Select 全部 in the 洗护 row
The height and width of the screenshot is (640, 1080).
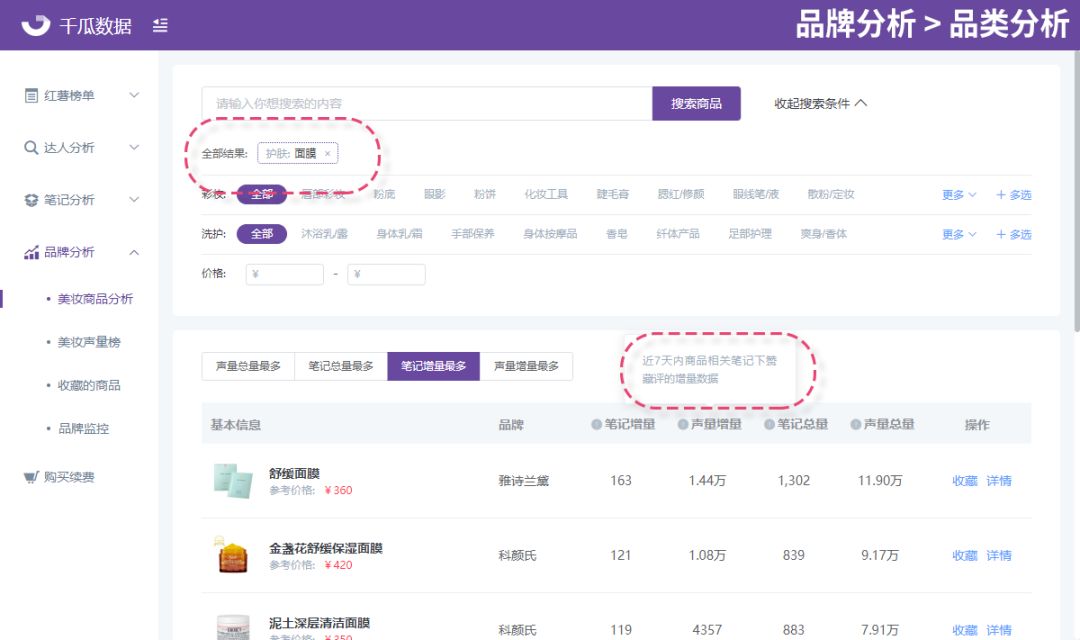[262, 234]
